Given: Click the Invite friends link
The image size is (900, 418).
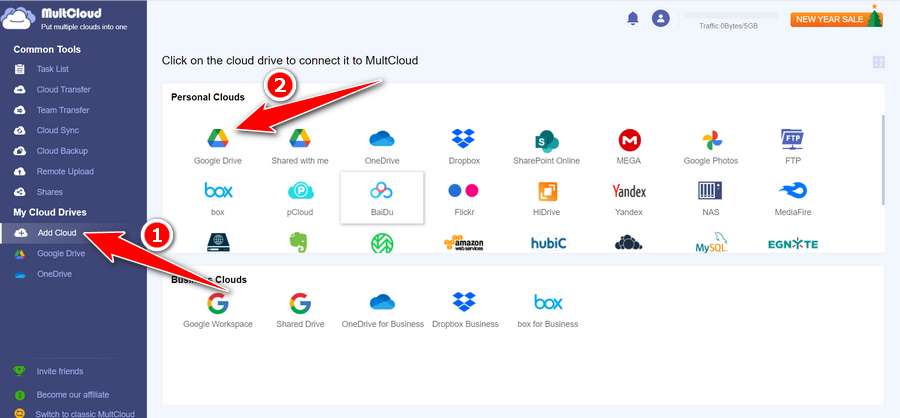Looking at the screenshot, I should (60, 371).
